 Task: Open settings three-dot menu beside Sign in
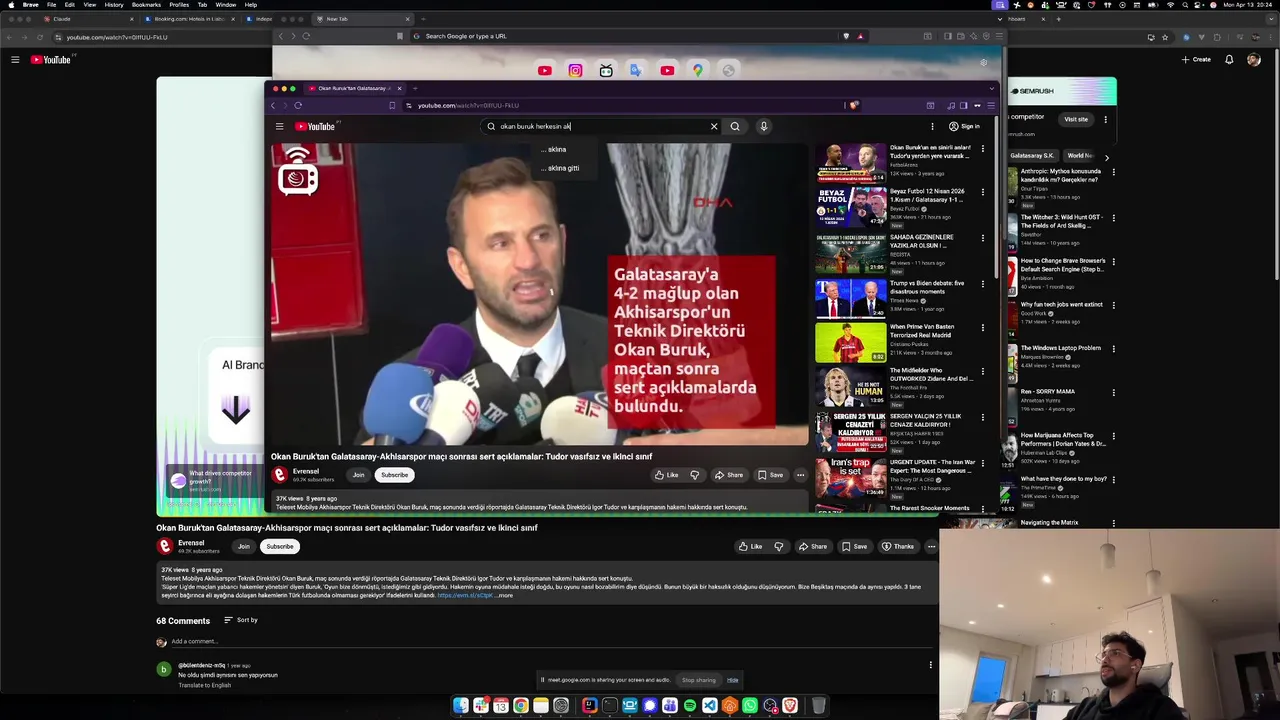(932, 126)
